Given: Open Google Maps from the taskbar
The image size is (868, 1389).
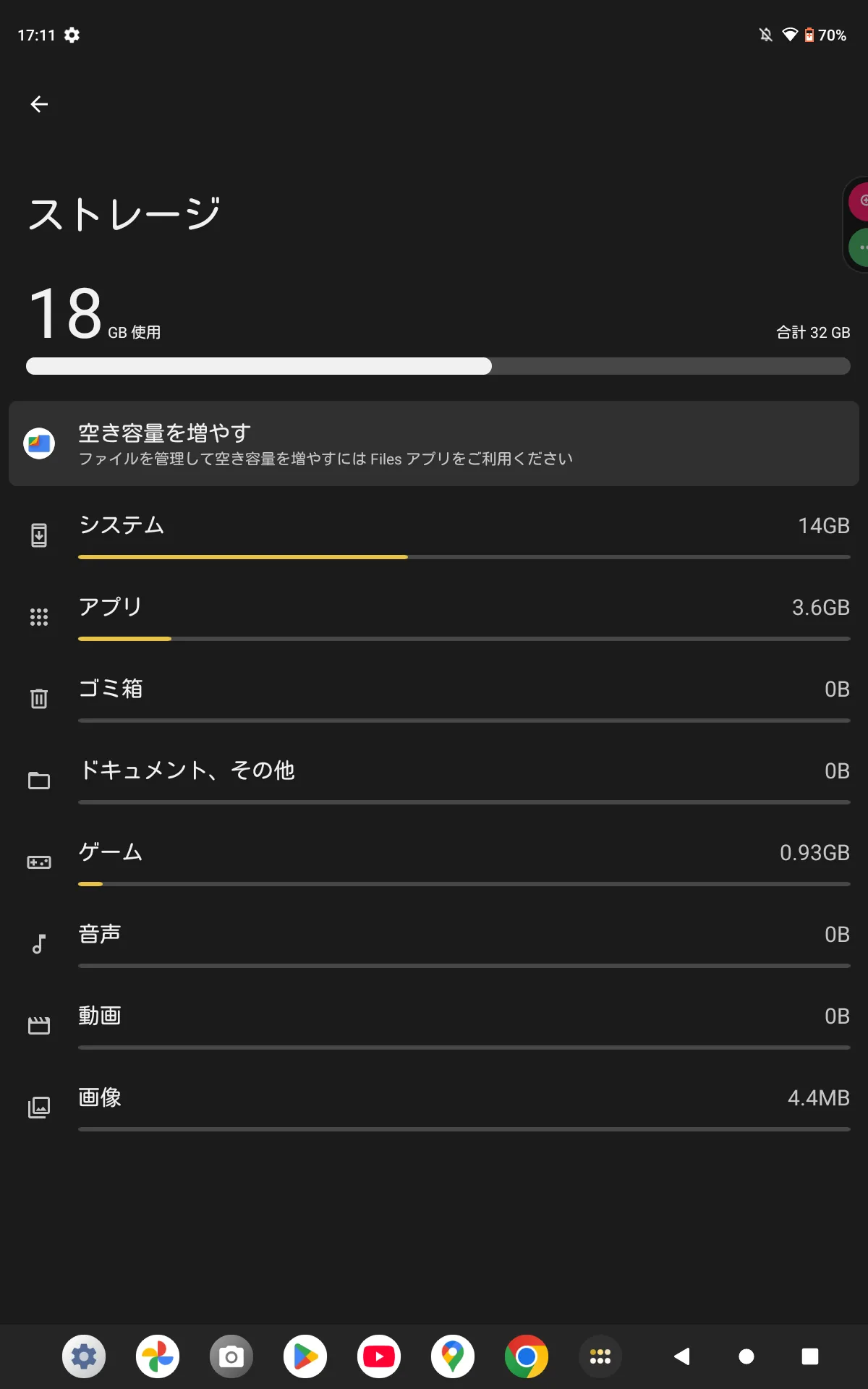Looking at the screenshot, I should [x=453, y=1356].
